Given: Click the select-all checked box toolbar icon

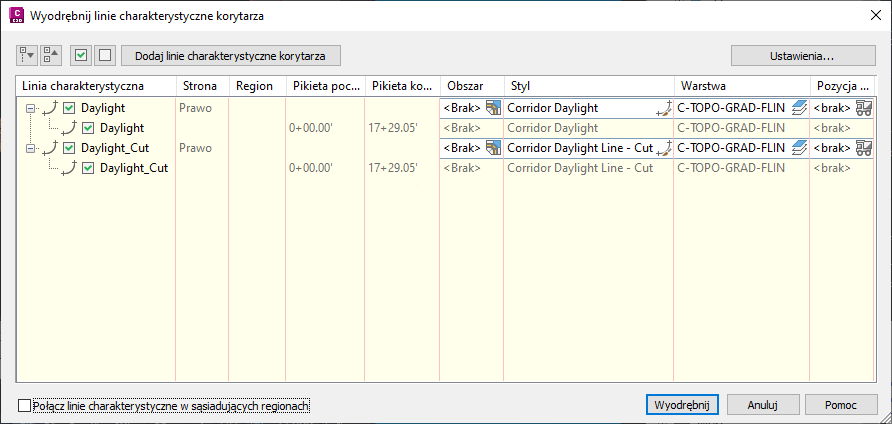Looking at the screenshot, I should point(81,55).
